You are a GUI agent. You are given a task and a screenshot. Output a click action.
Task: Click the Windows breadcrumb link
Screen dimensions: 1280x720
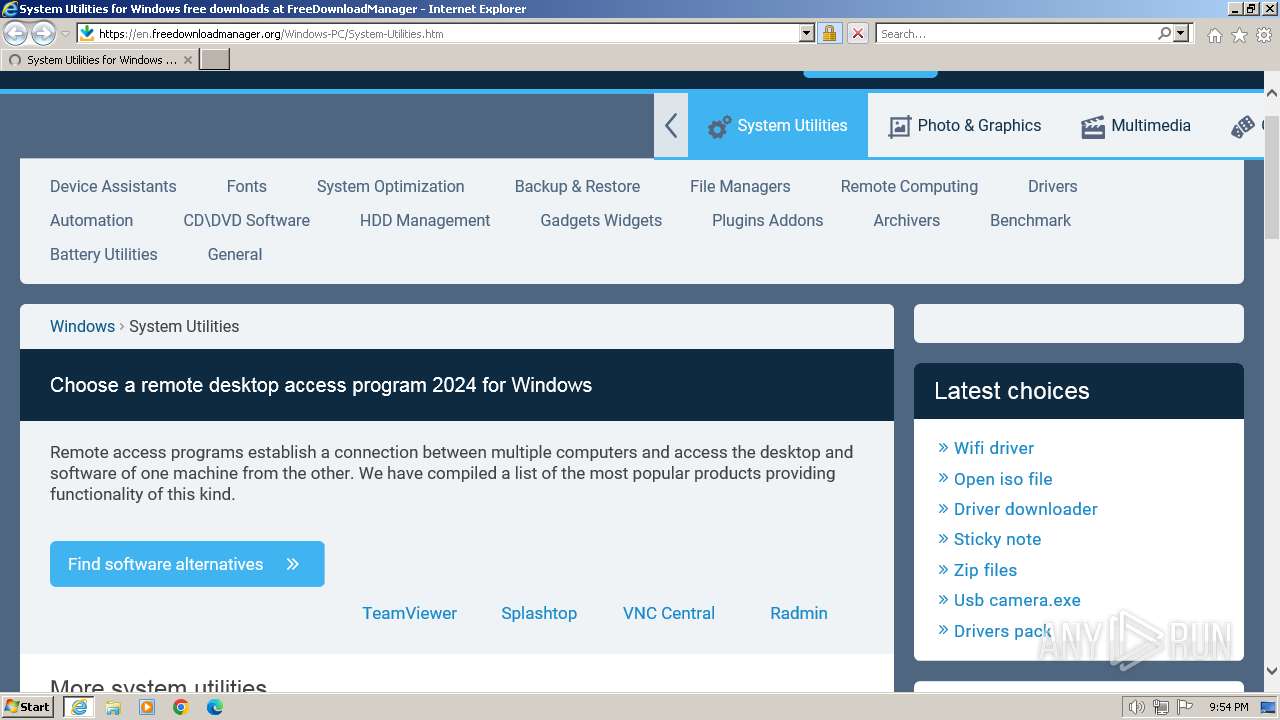point(82,326)
